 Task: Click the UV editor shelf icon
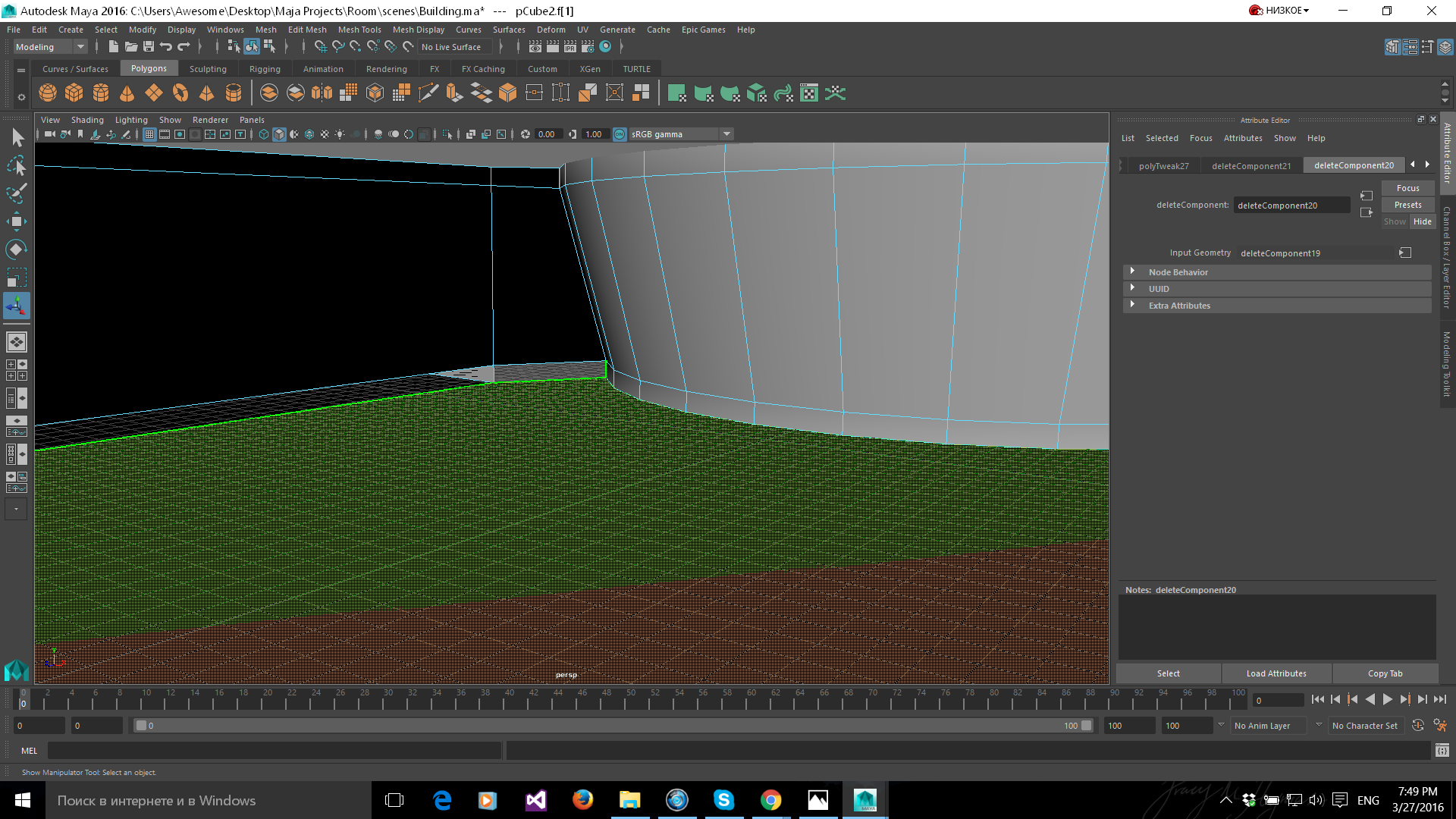(x=809, y=93)
